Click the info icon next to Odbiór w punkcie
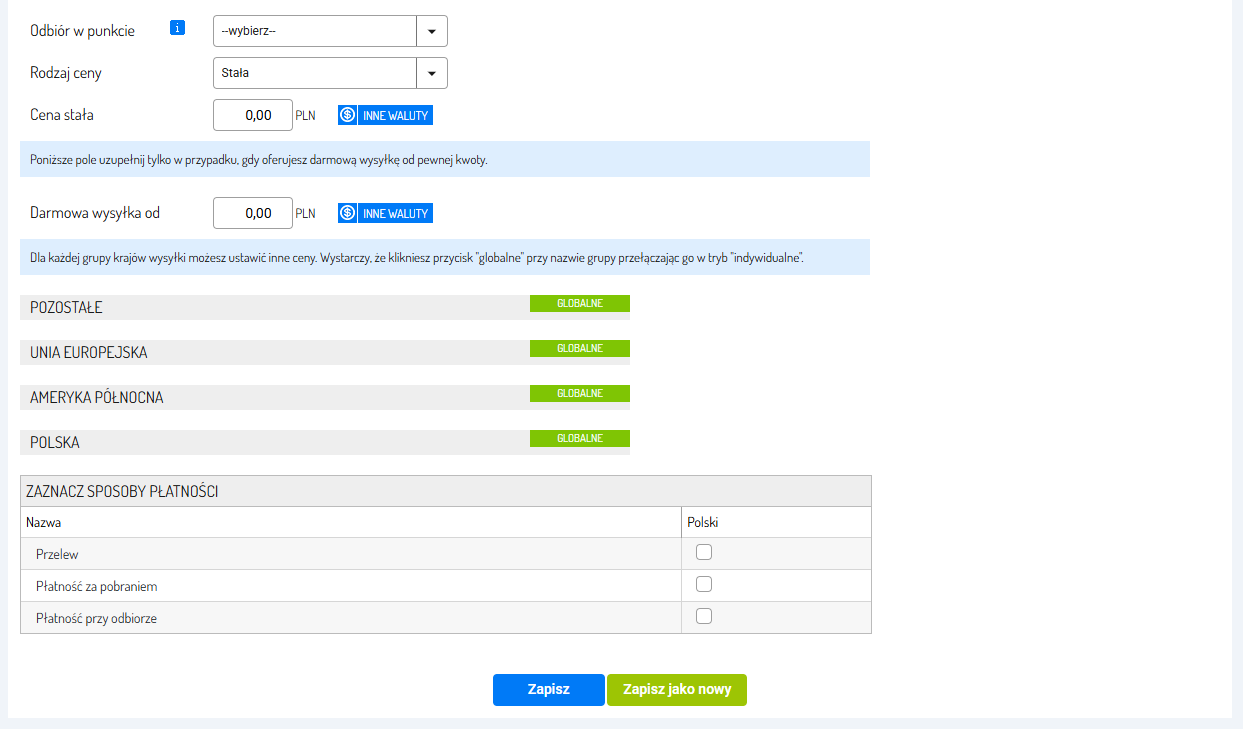 pos(177,28)
